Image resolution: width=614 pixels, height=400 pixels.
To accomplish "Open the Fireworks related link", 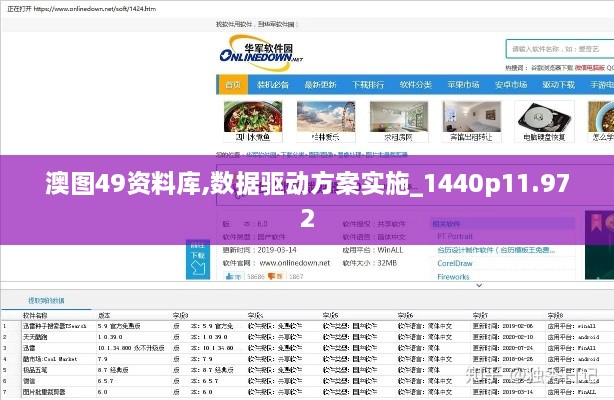I will [x=453, y=277].
